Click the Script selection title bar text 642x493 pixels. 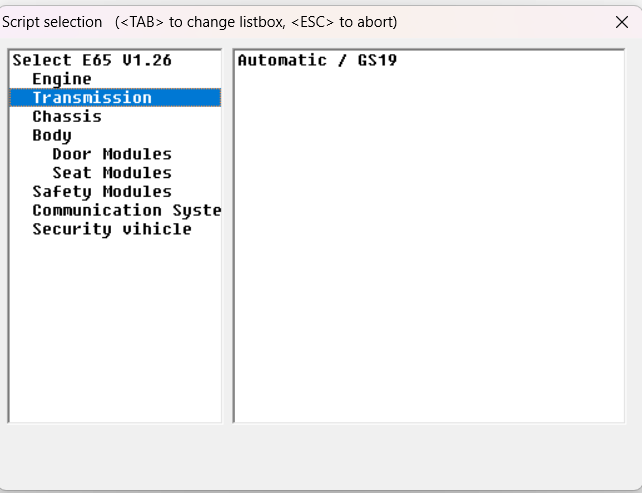point(52,22)
